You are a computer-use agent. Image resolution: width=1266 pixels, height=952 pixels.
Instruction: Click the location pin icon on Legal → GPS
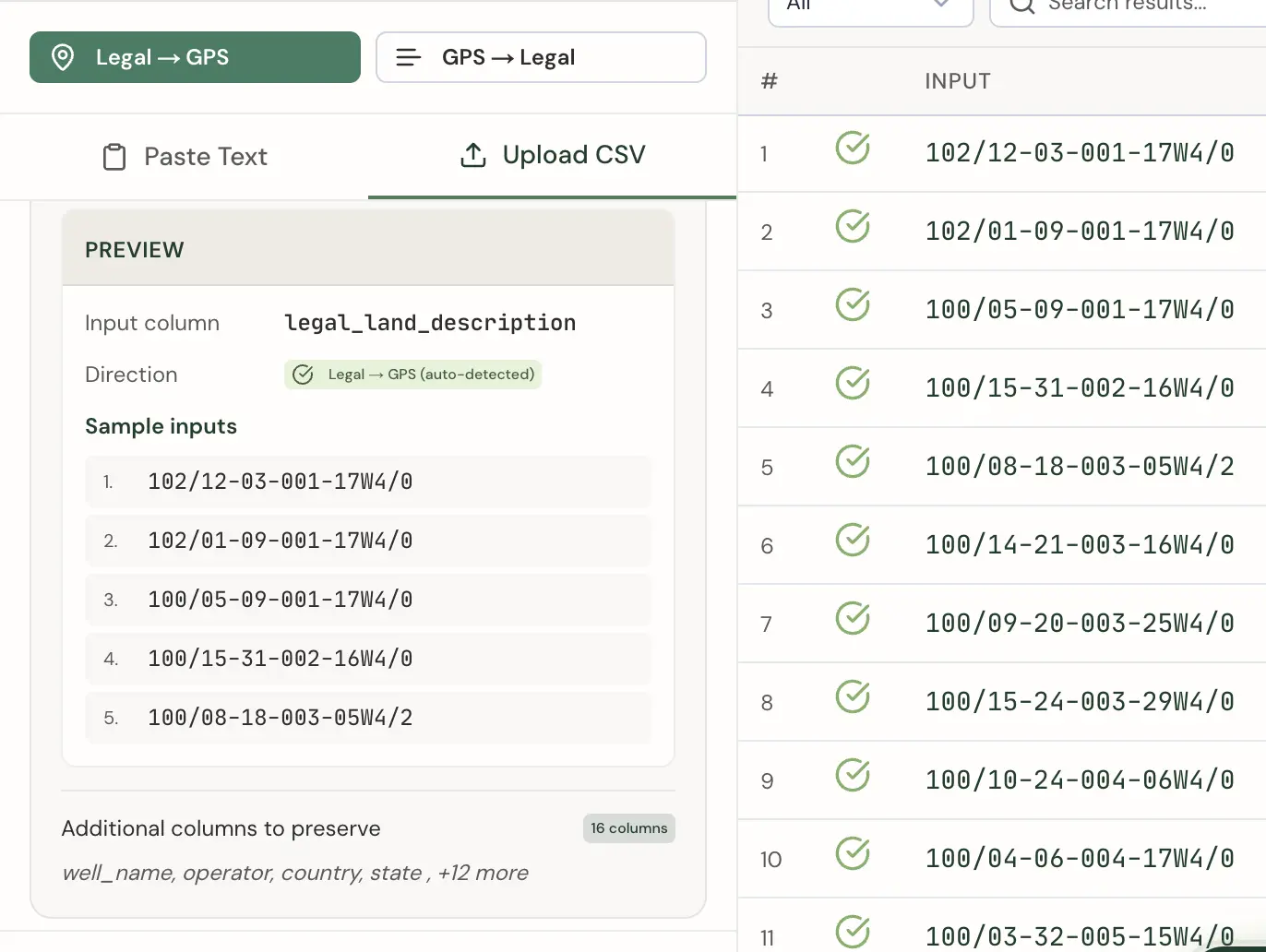(x=63, y=57)
